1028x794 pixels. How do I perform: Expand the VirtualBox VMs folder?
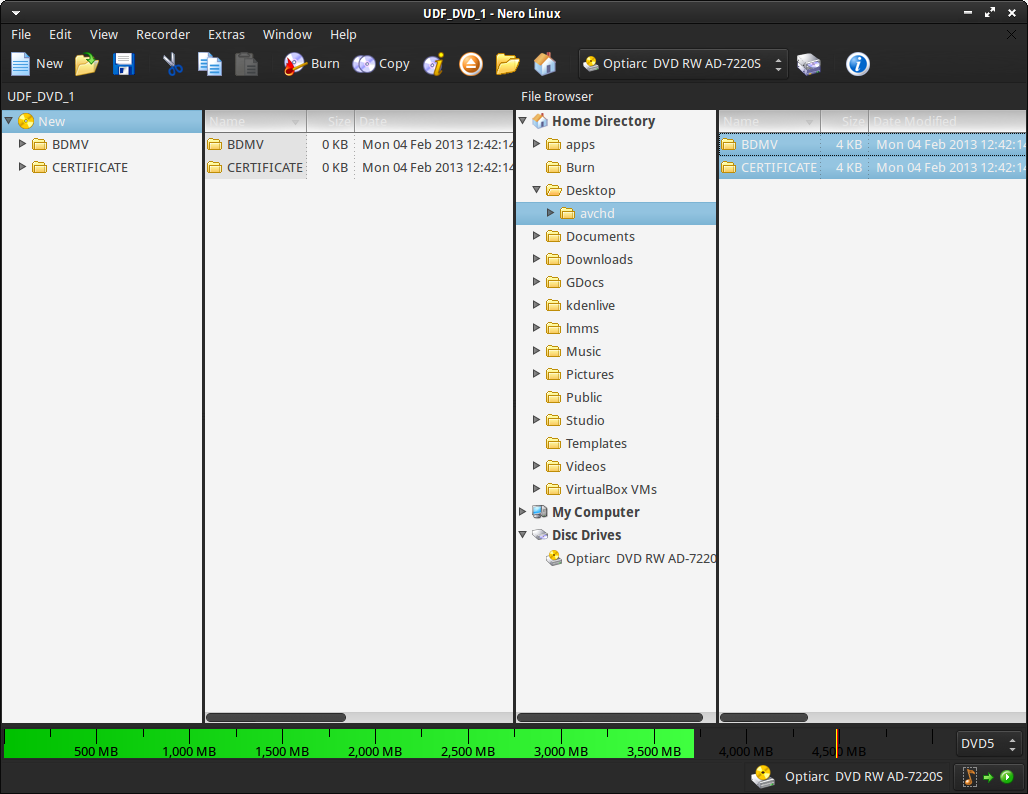536,488
